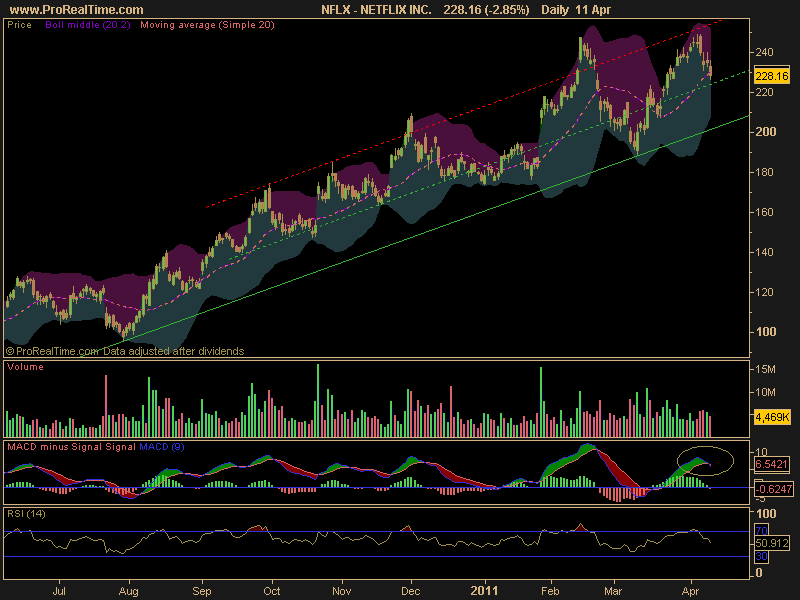Viewport: 800px width, 600px height.
Task: Select the RSI (14) panel label
Action: click(26, 514)
